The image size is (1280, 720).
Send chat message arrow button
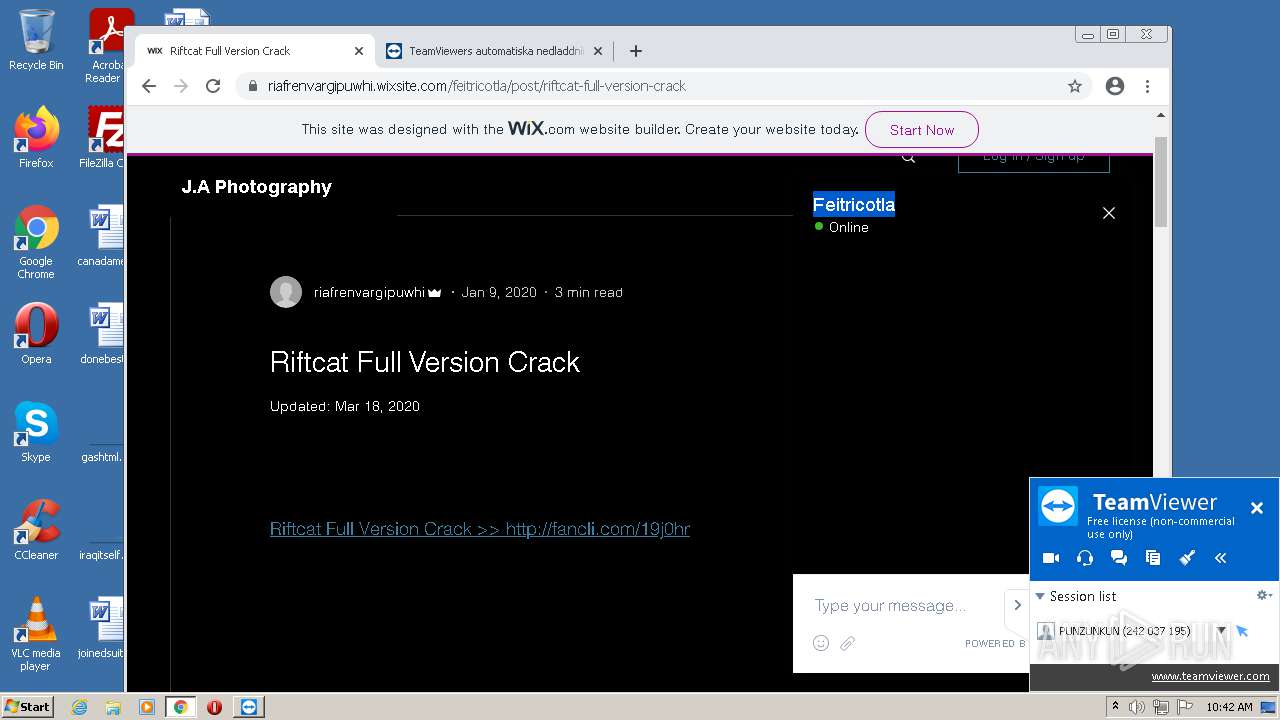[1017, 605]
